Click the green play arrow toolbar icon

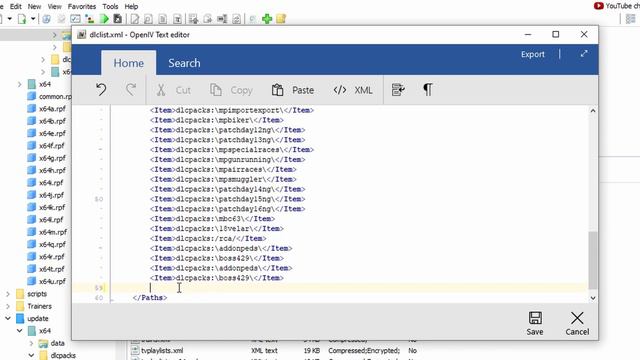click(104, 19)
